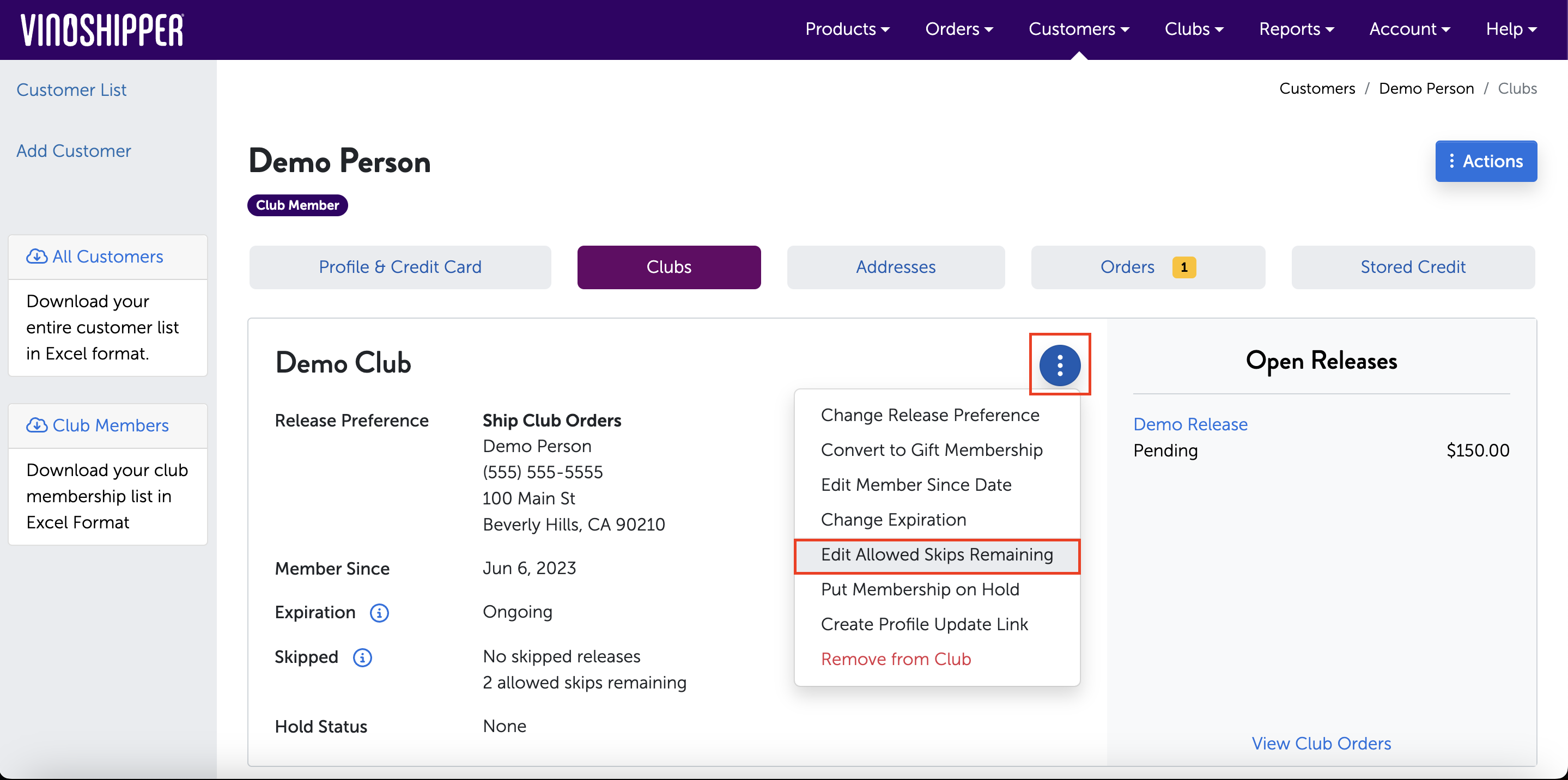Image resolution: width=1568 pixels, height=780 pixels.
Task: Open the Demo Release link
Action: click(1190, 424)
